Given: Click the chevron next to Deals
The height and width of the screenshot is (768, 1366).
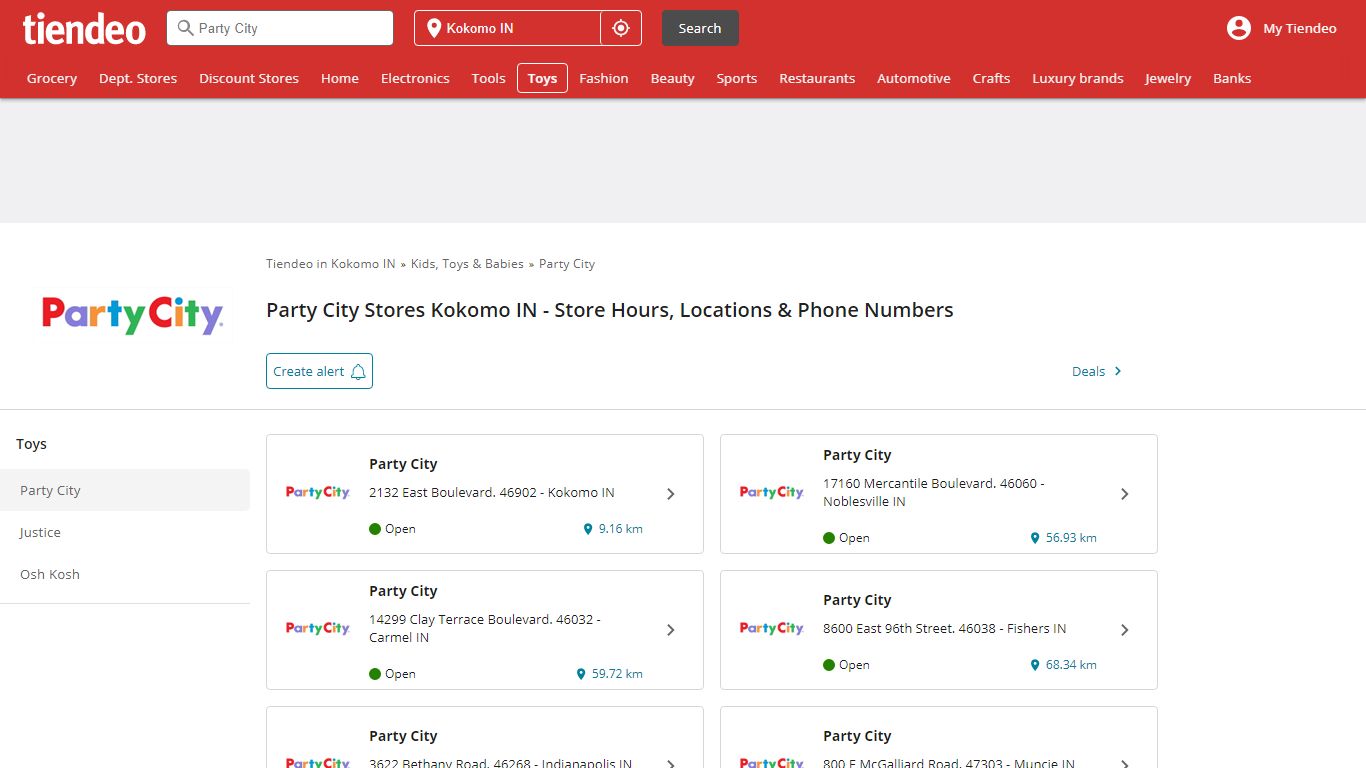Looking at the screenshot, I should [x=1118, y=371].
